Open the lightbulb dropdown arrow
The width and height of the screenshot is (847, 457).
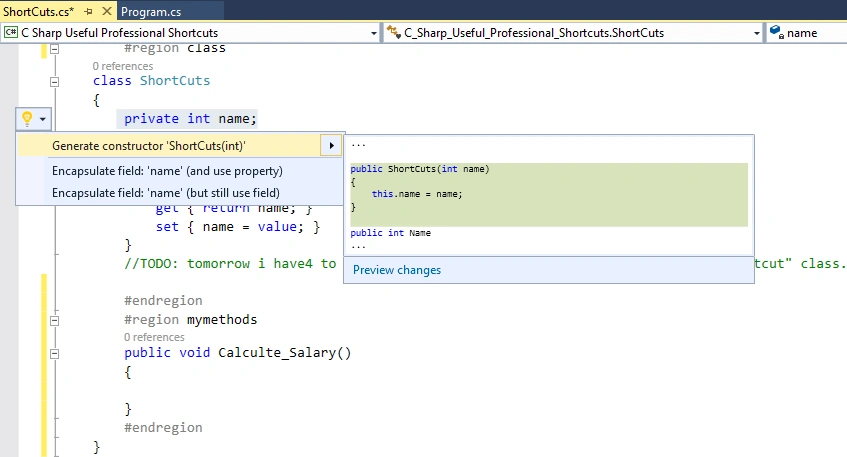pos(43,119)
